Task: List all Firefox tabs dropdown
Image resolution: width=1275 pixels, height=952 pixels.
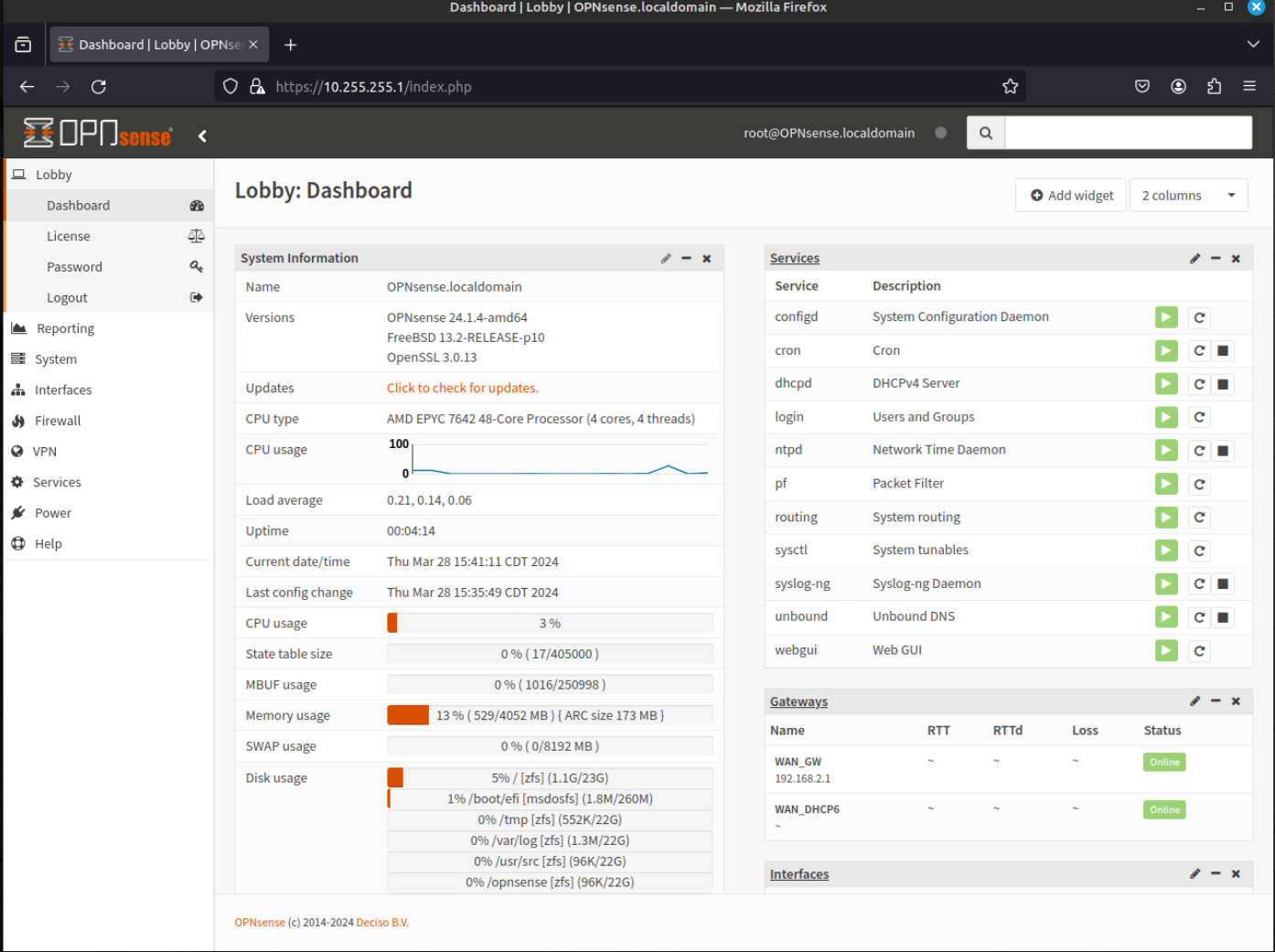Action: click(x=1253, y=44)
